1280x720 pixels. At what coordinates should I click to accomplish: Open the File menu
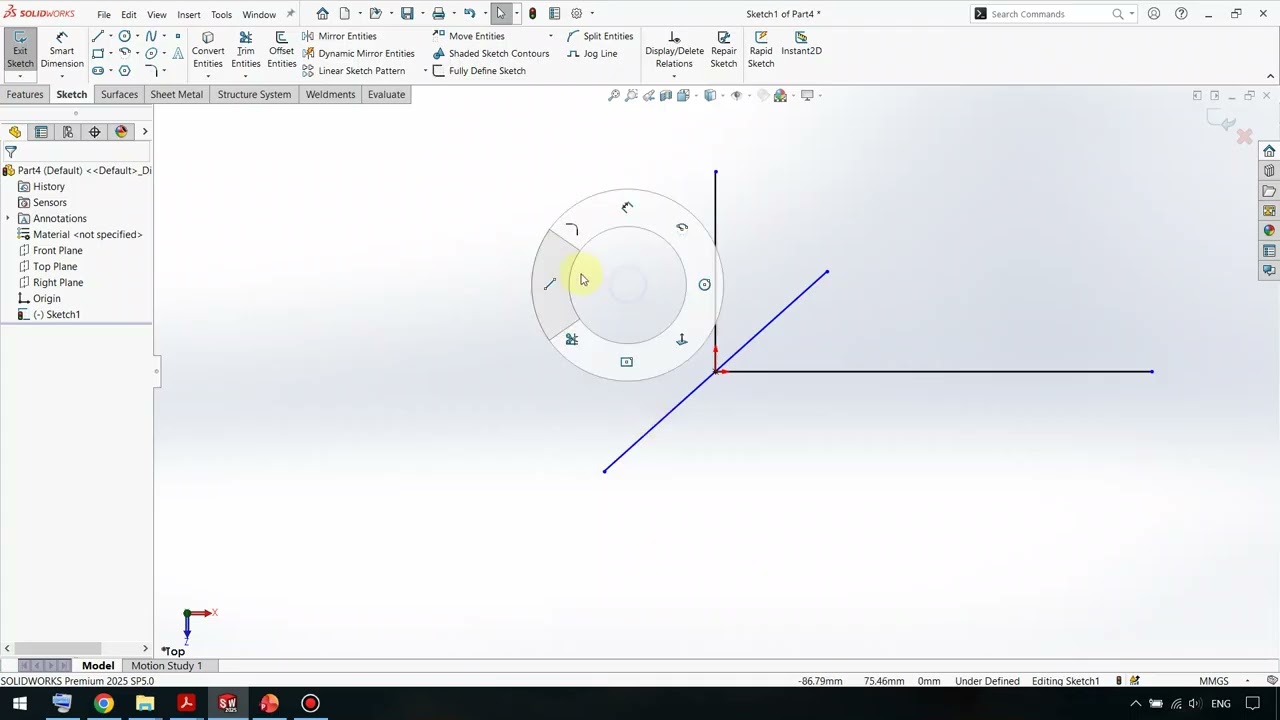tap(104, 15)
